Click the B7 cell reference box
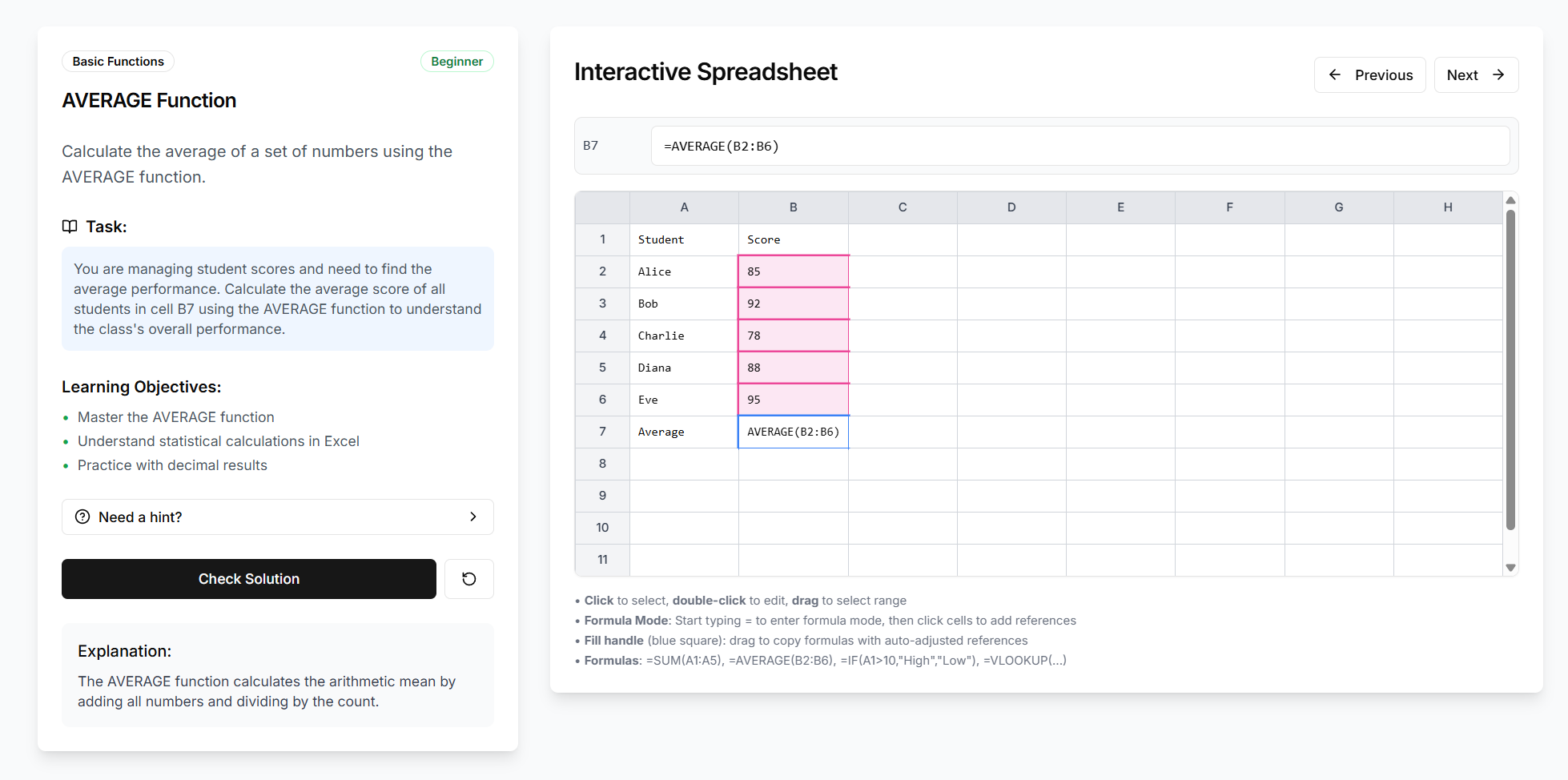The image size is (1568, 780). coord(591,146)
